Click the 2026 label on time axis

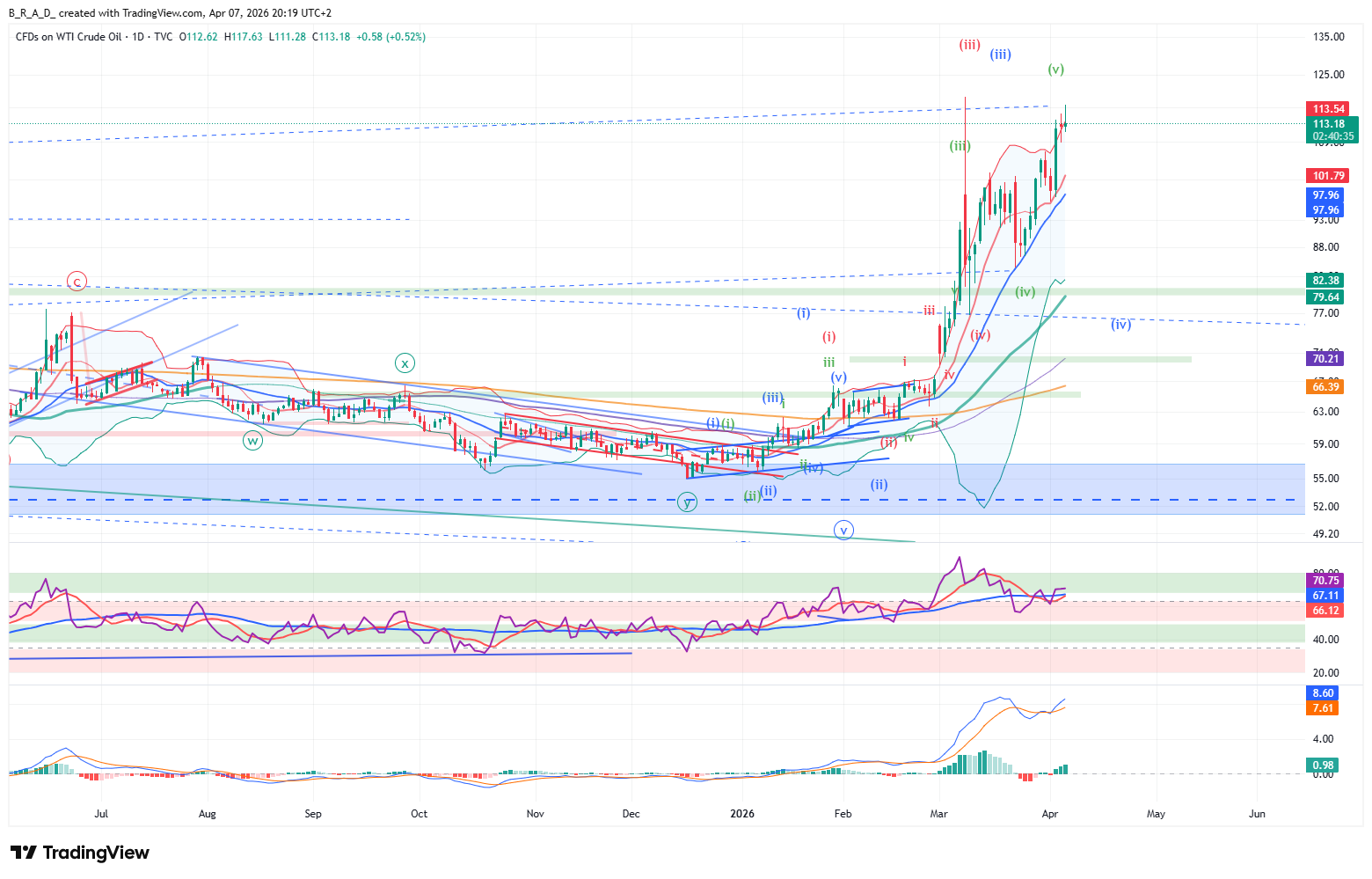coord(742,814)
